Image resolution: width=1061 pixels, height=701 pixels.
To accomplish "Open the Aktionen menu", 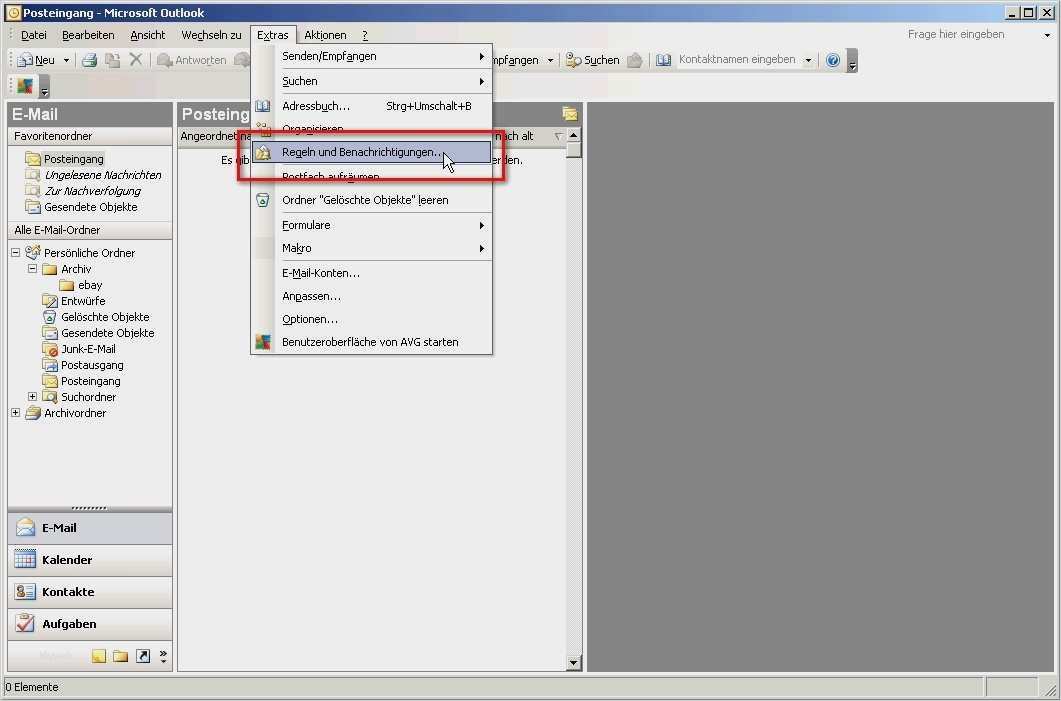I will [325, 35].
